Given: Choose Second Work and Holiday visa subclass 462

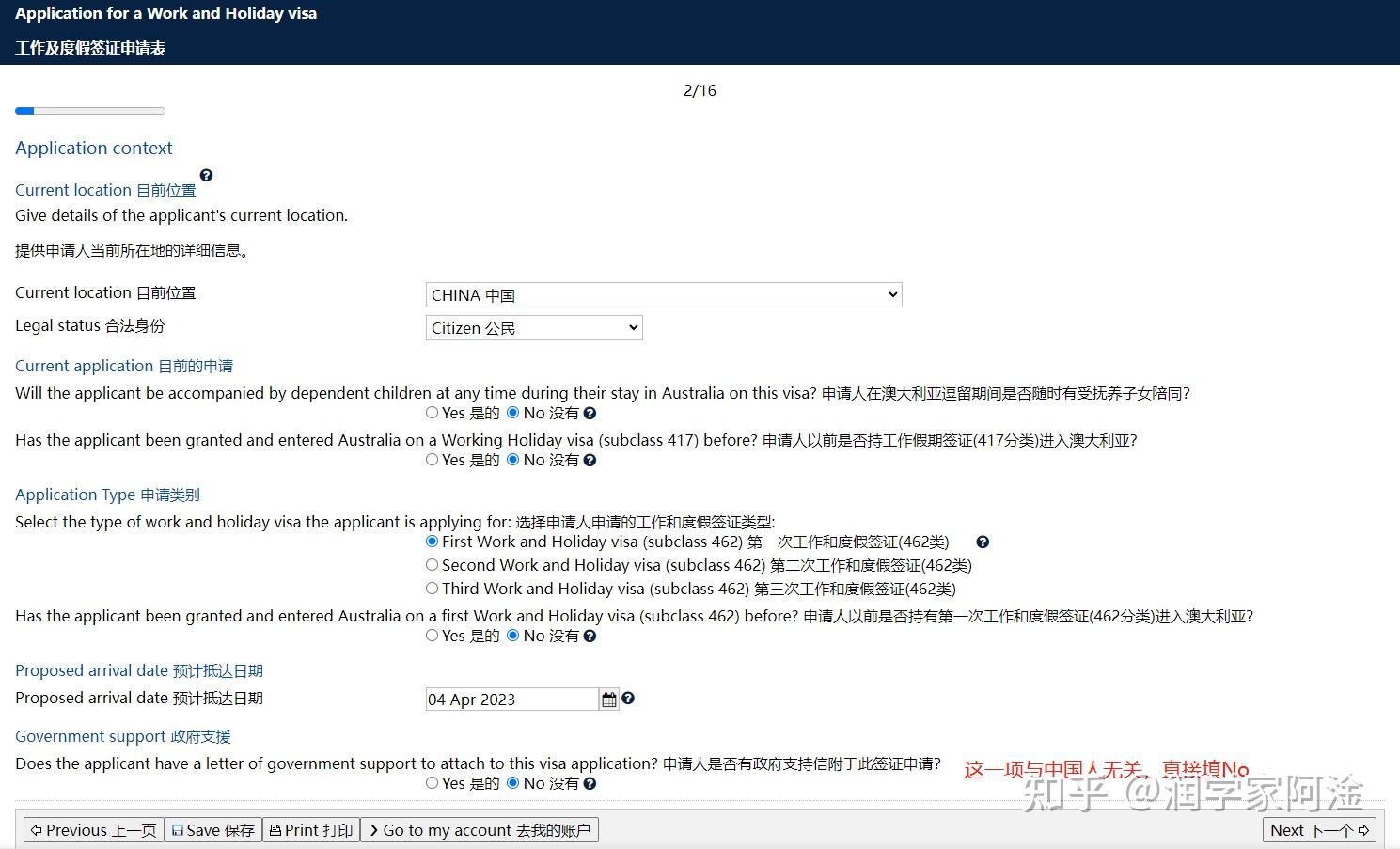Looking at the screenshot, I should tap(431, 565).
